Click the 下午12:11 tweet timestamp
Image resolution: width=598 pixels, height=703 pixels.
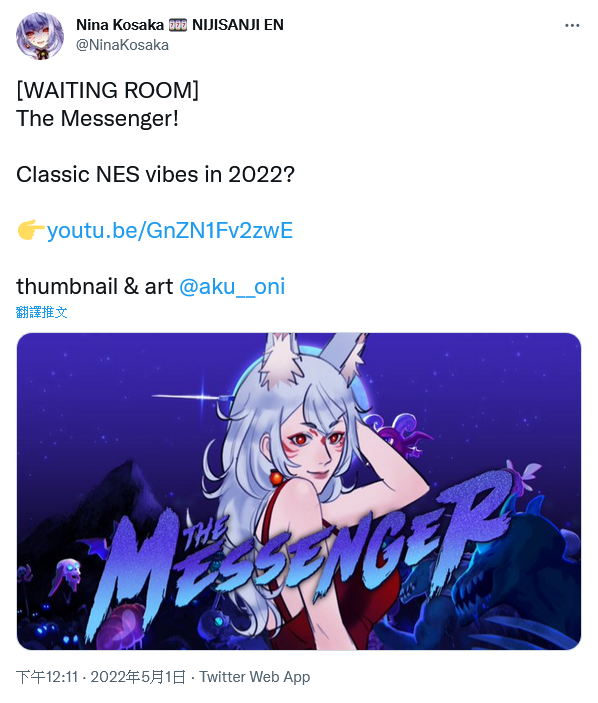pos(47,677)
